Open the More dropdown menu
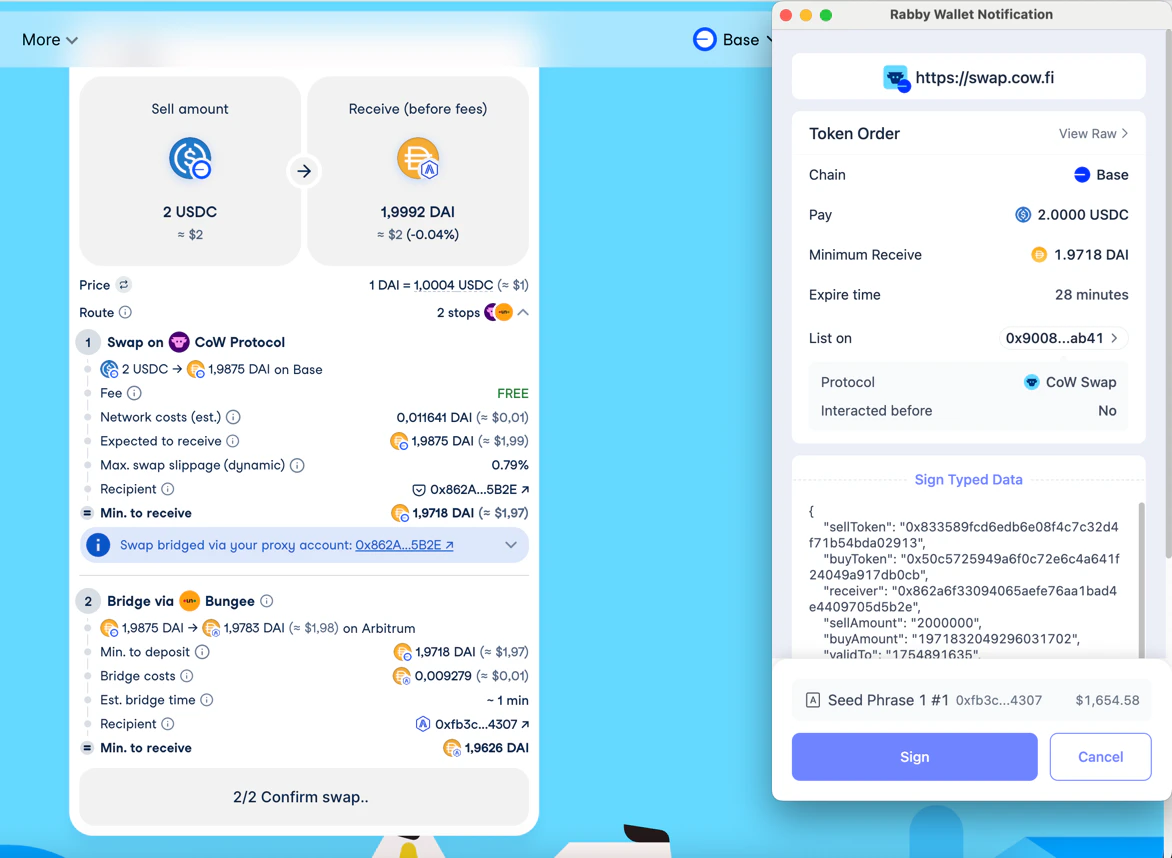1172x858 pixels. pyautogui.click(x=49, y=40)
